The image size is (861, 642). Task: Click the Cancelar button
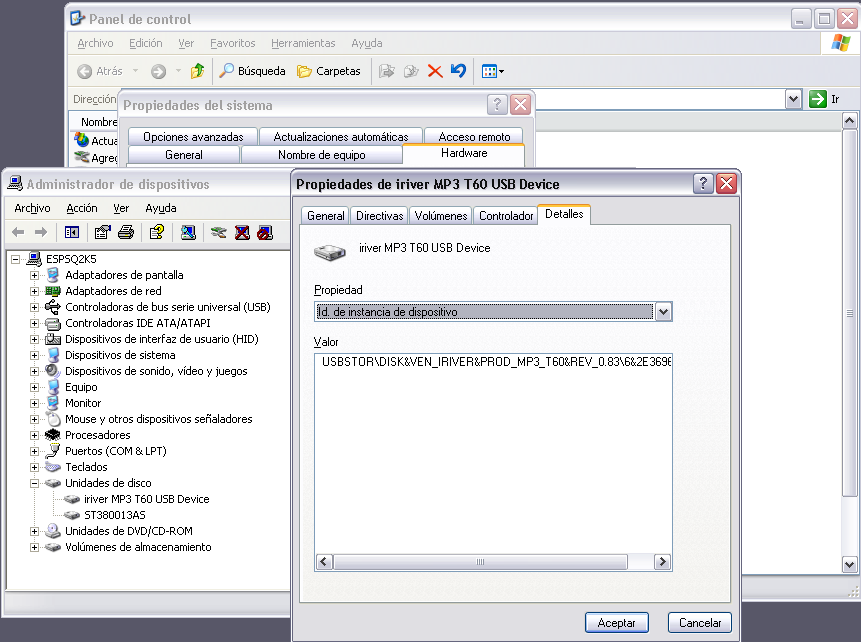[700, 623]
